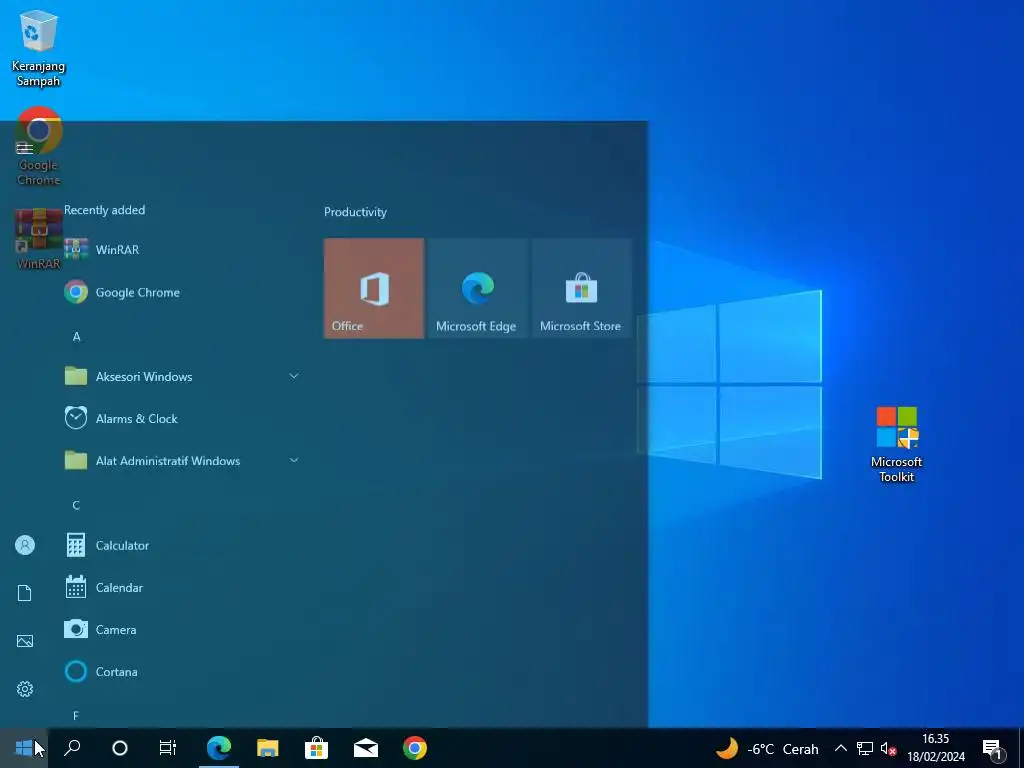Open the Microsoft Edge tile
This screenshot has width=1024, height=768.
coord(477,288)
